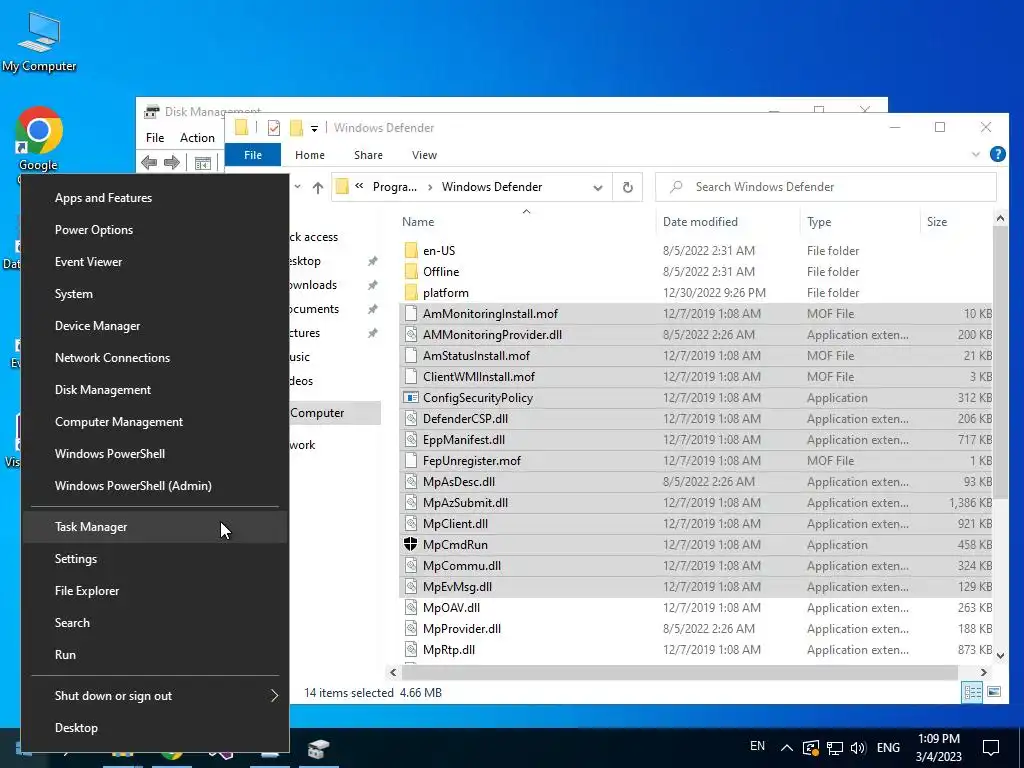Launch Windows PowerShell (Admin)
1024x768 pixels.
coord(155,486)
